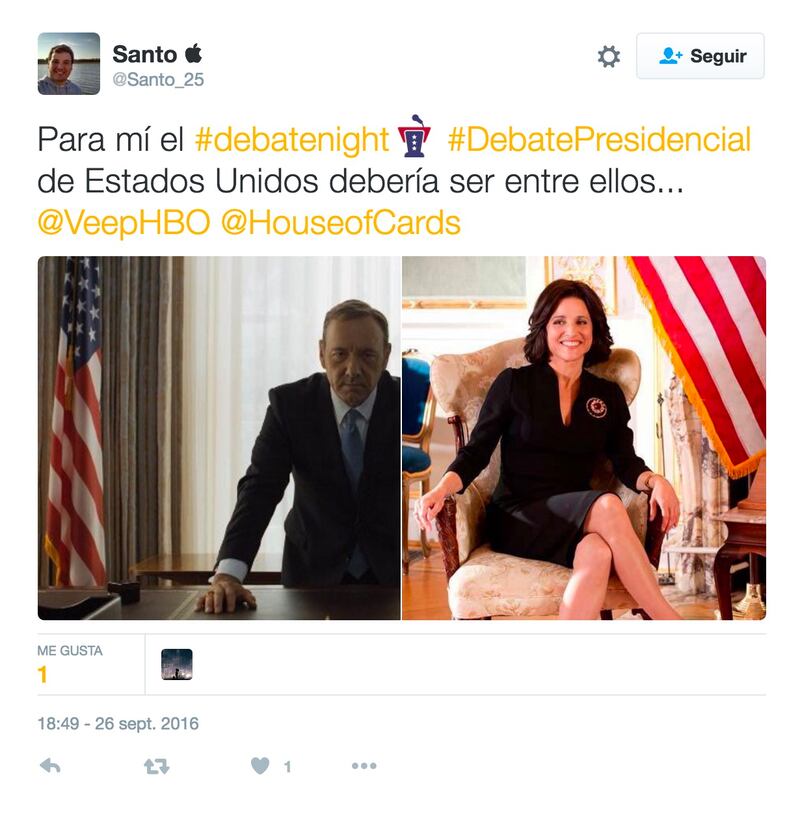This screenshot has width=800, height=814.
Task: Click the podium emoji after #debatenight
Action: 414,136
